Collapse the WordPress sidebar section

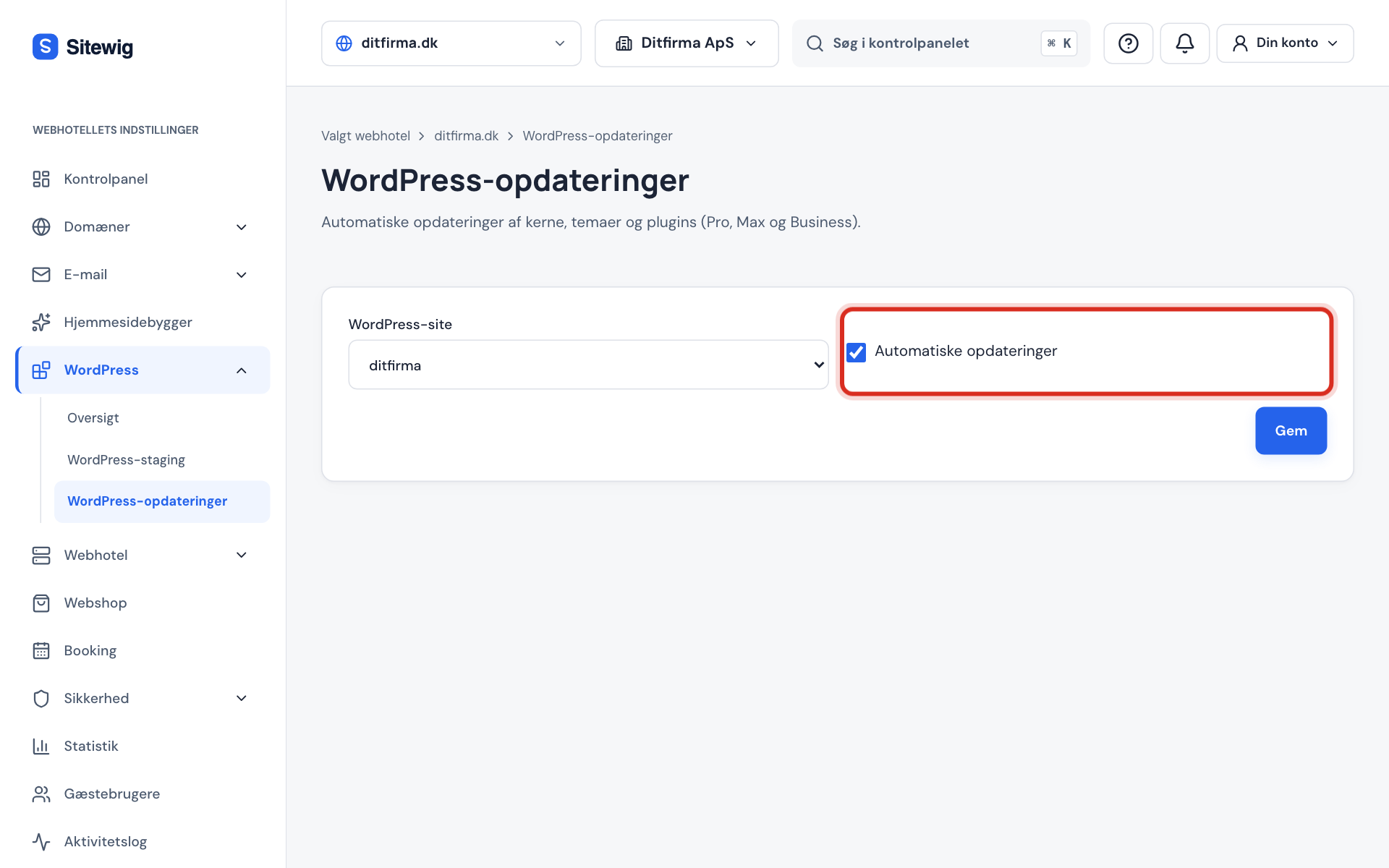point(242,370)
